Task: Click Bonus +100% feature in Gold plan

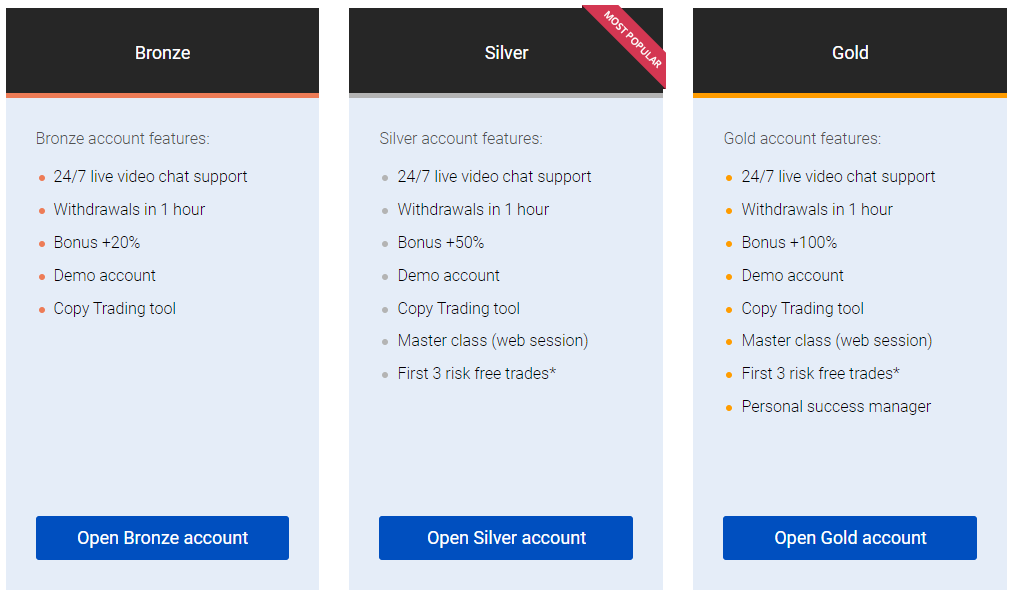Action: [789, 243]
